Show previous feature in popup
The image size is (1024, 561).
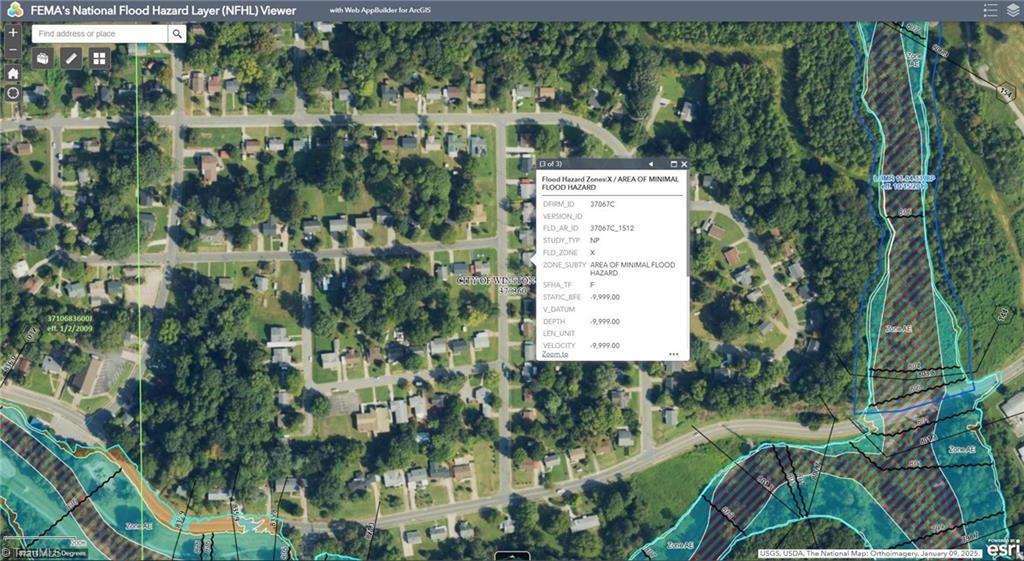coord(651,164)
